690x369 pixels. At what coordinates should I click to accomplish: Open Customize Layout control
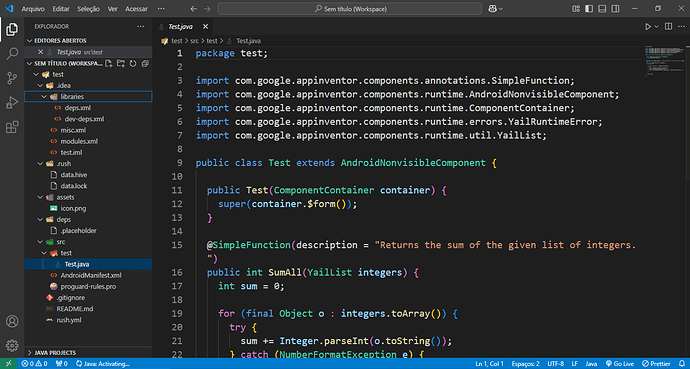coord(576,9)
